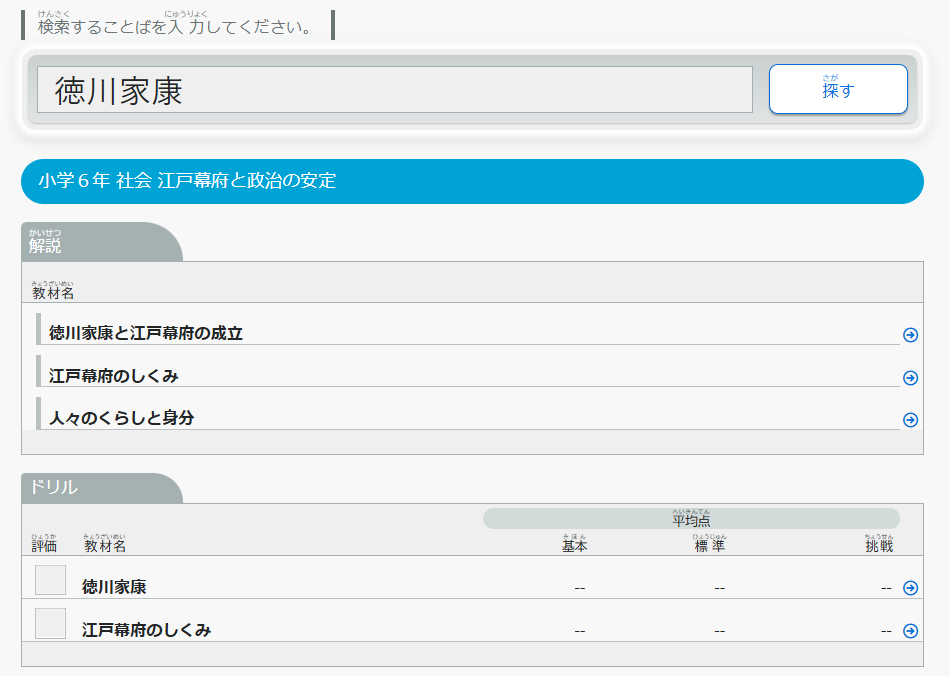Open the 人々のくらしと身分 explanation link
The image size is (950, 676).
click(121, 418)
